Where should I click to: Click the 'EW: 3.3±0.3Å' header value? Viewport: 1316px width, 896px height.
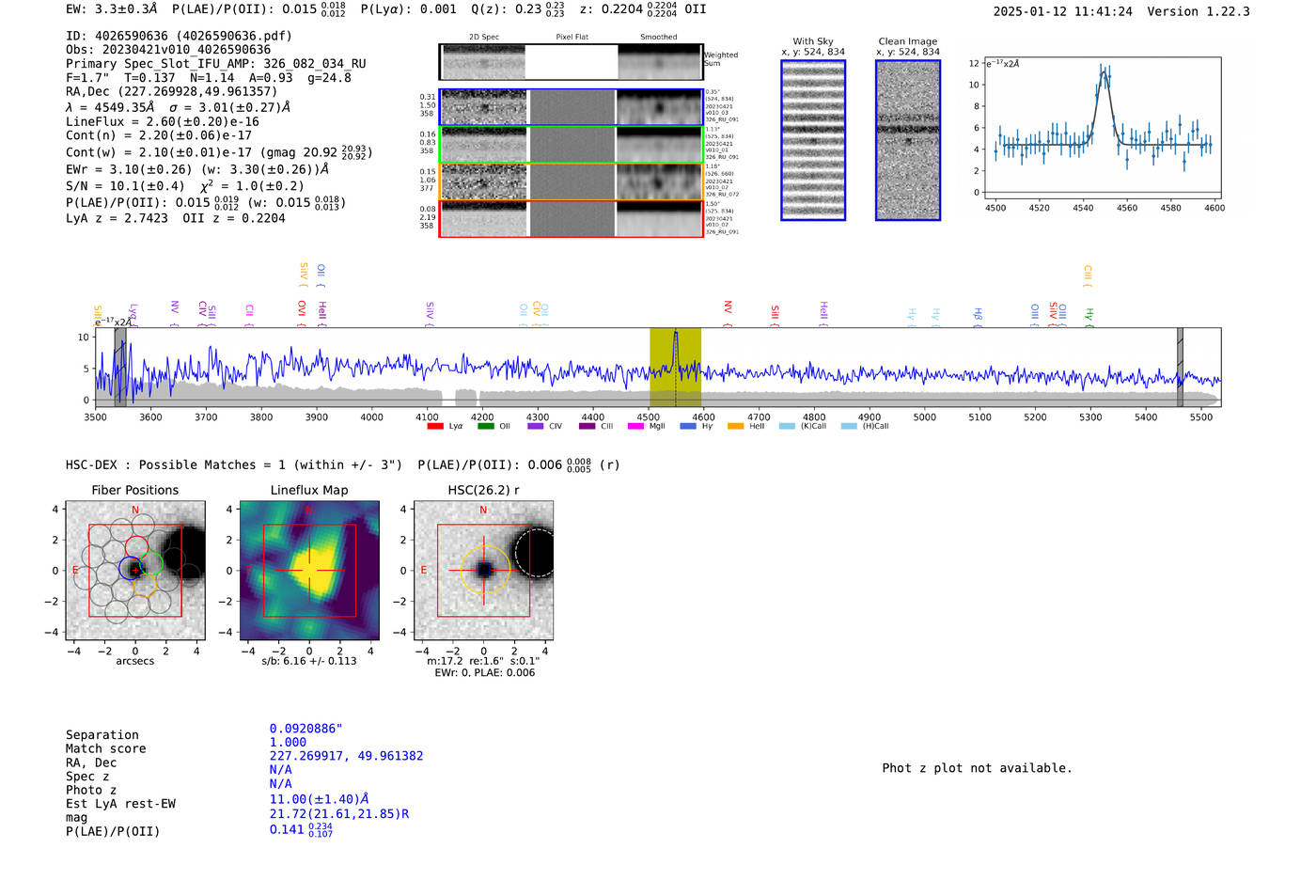pos(112,9)
